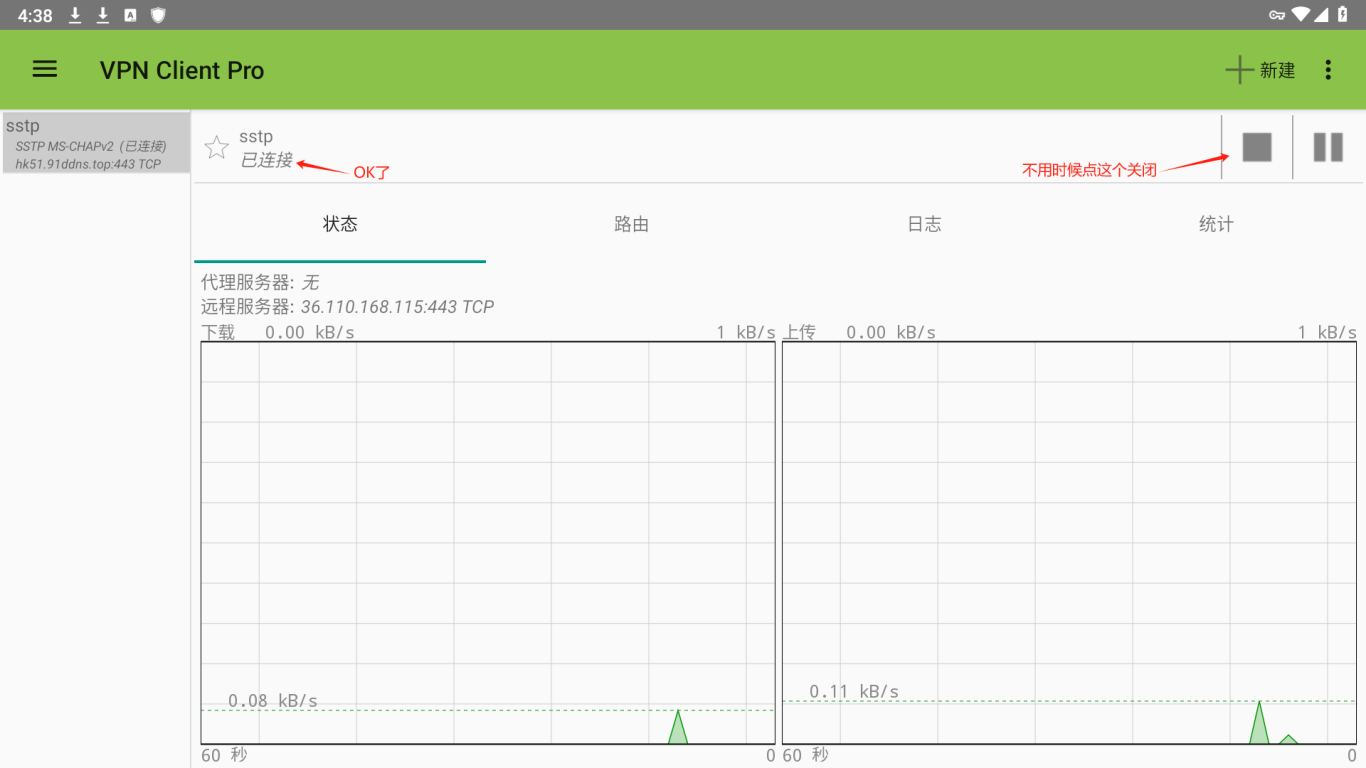1366x768 pixels.
Task: Select the sstp profile in sidebar
Action: 96,143
